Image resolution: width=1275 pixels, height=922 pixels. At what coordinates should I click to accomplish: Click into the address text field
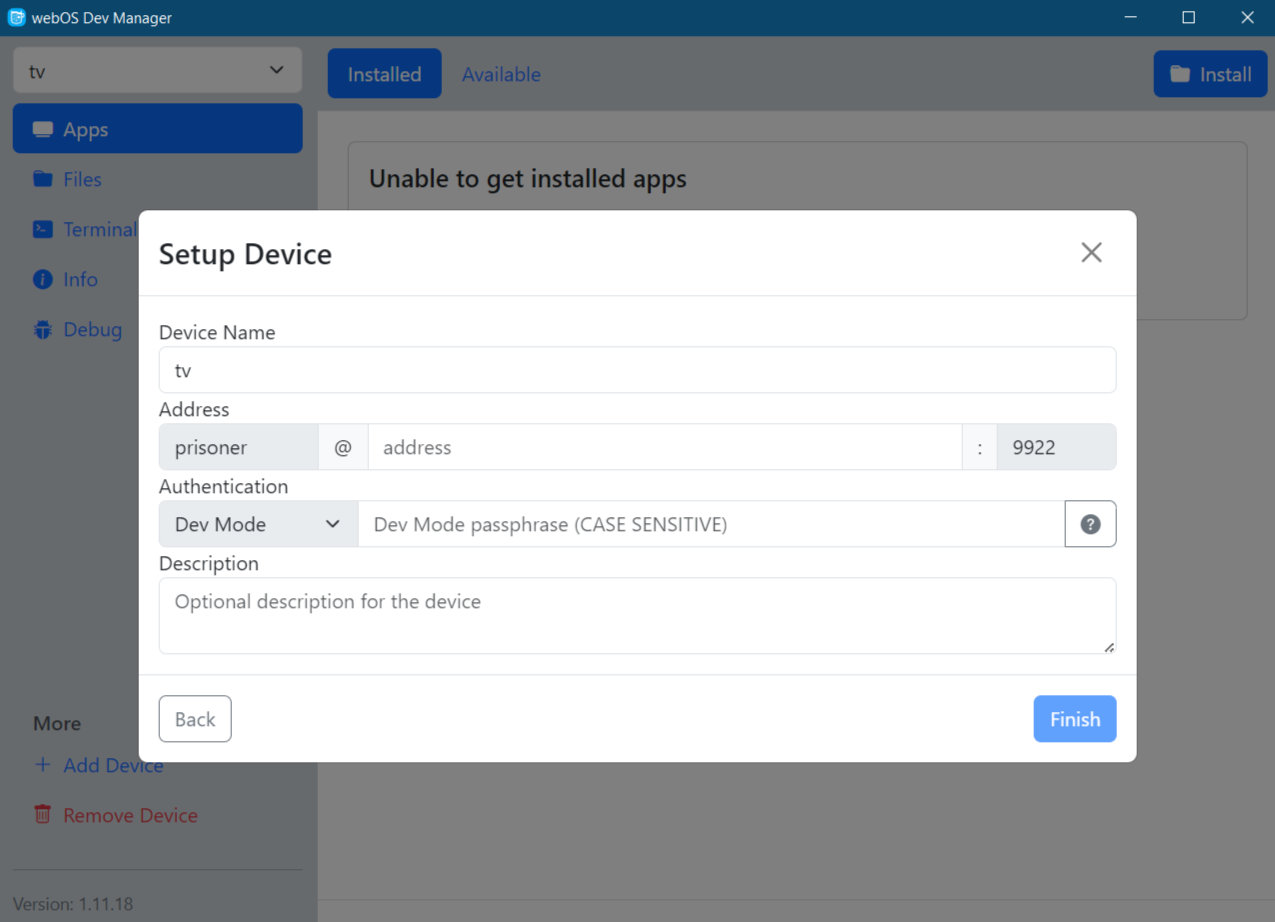pos(664,447)
